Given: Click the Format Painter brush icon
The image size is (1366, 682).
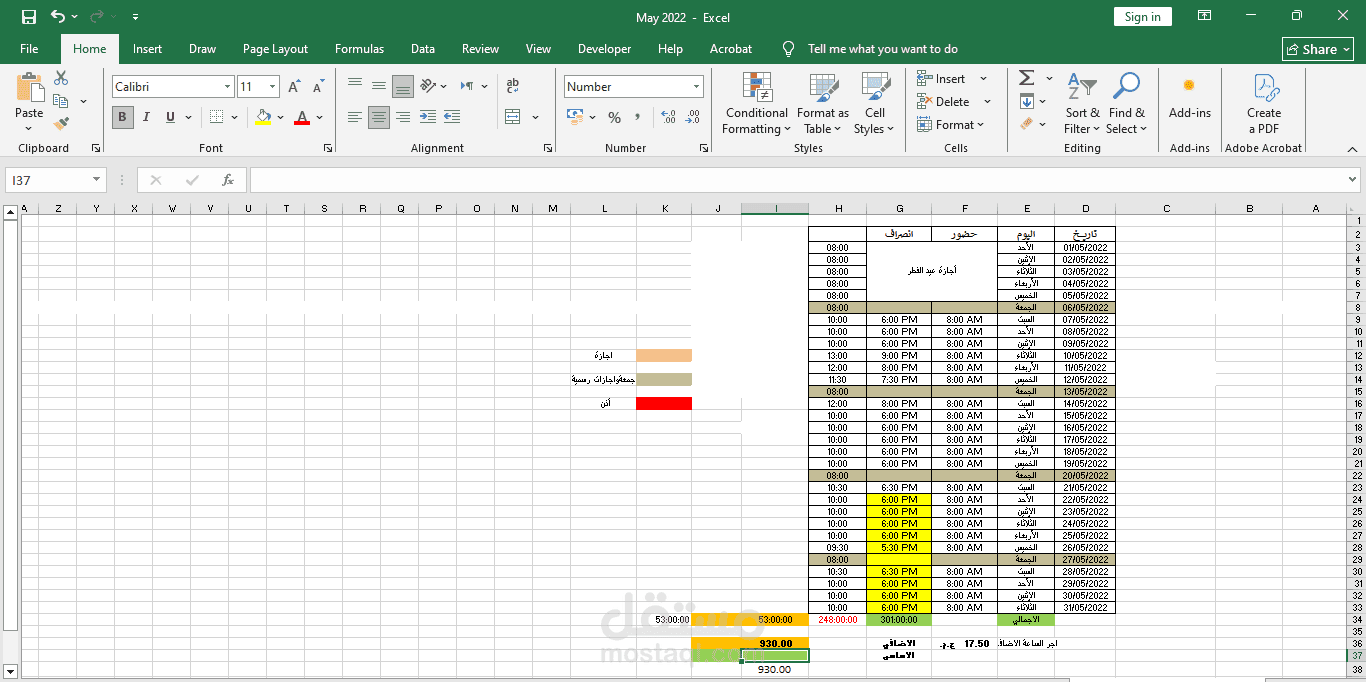Looking at the screenshot, I should [61, 124].
